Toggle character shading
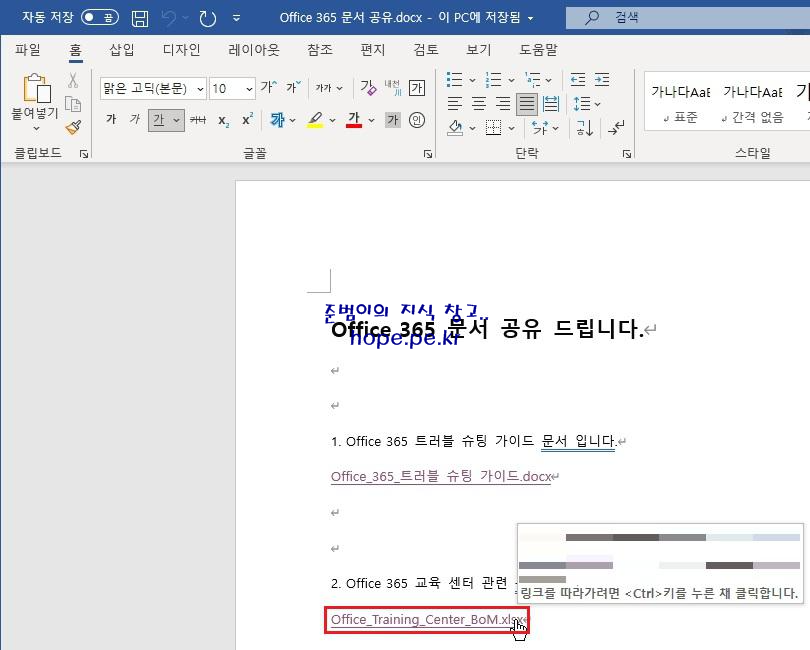This screenshot has width=810, height=650. click(x=393, y=120)
